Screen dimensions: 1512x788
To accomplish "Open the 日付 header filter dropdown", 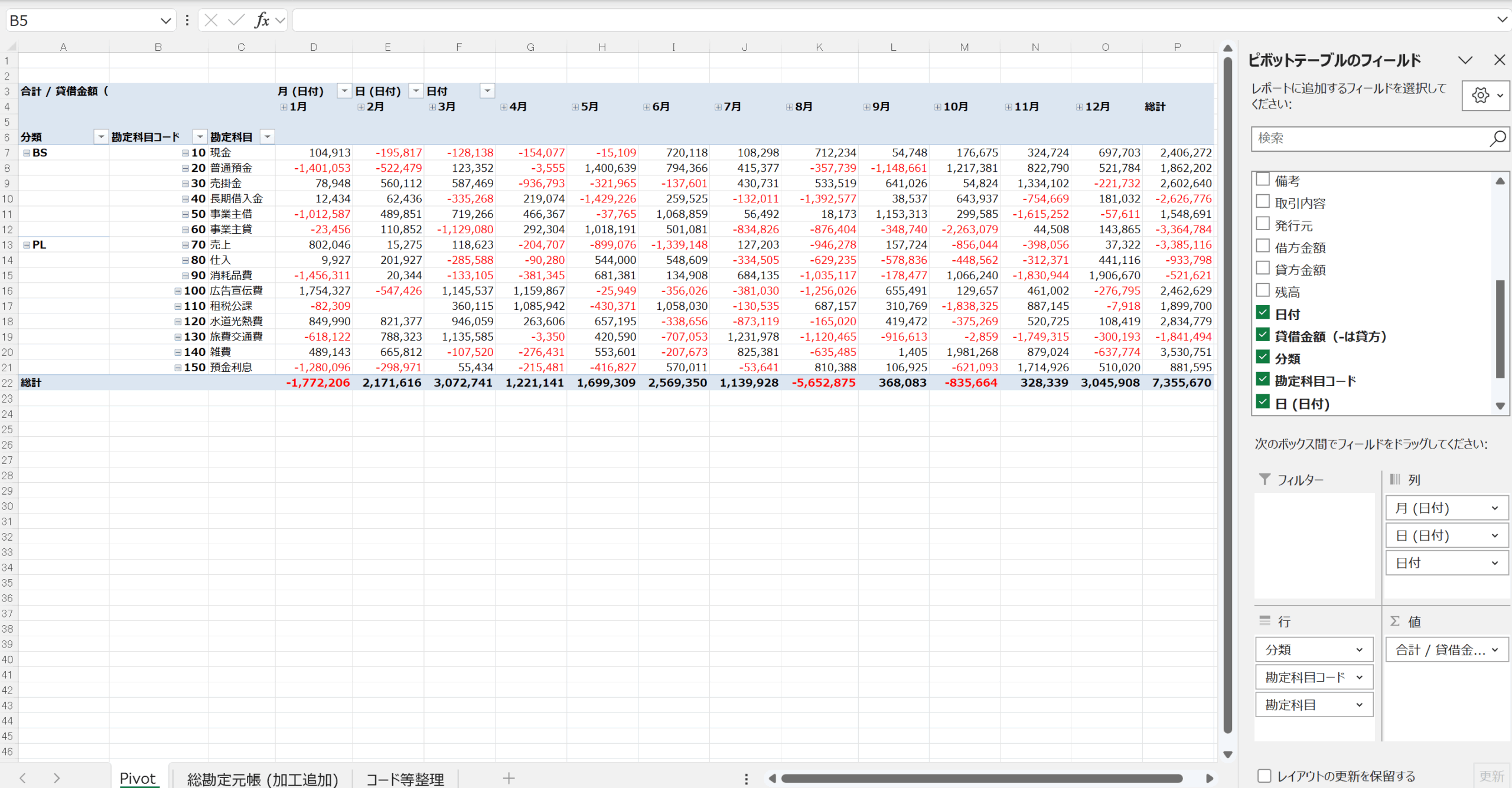I will pyautogui.click(x=487, y=91).
